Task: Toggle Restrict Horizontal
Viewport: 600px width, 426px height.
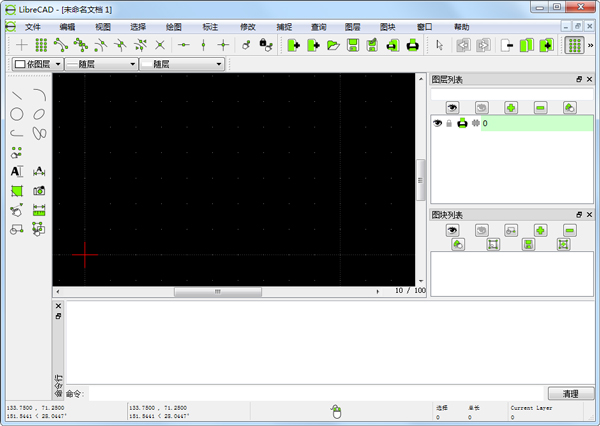Action: [x=184, y=45]
